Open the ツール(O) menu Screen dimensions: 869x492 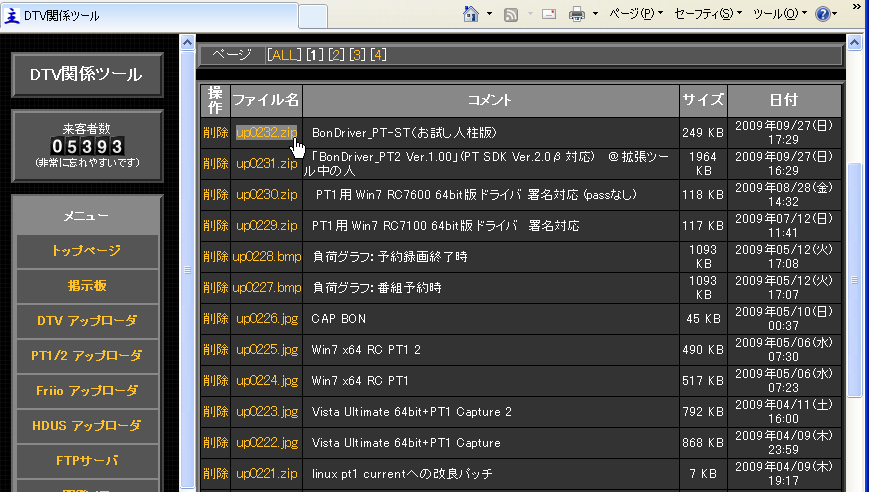click(x=780, y=14)
